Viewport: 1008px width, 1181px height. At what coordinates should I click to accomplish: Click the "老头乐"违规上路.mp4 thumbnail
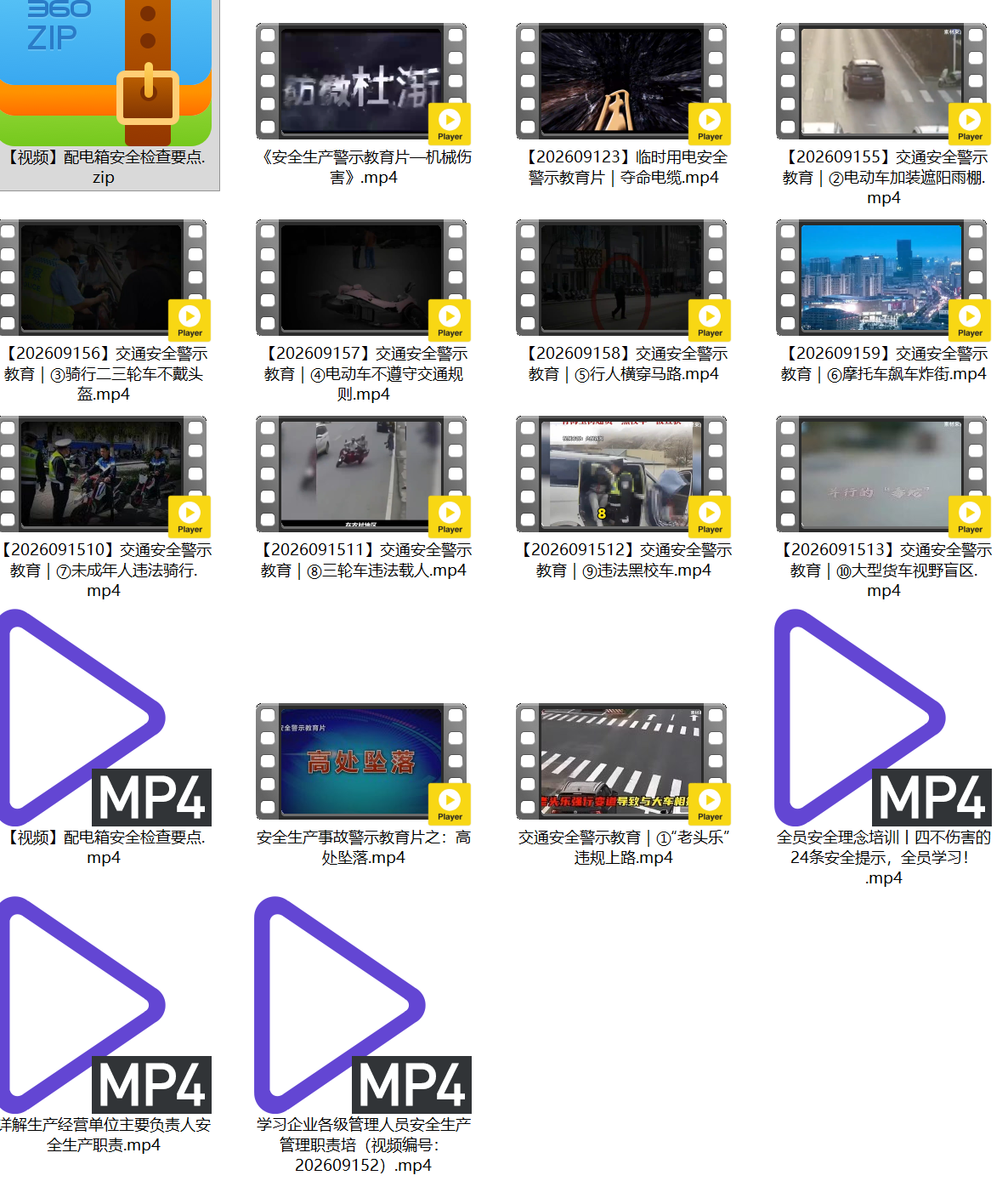click(x=621, y=762)
